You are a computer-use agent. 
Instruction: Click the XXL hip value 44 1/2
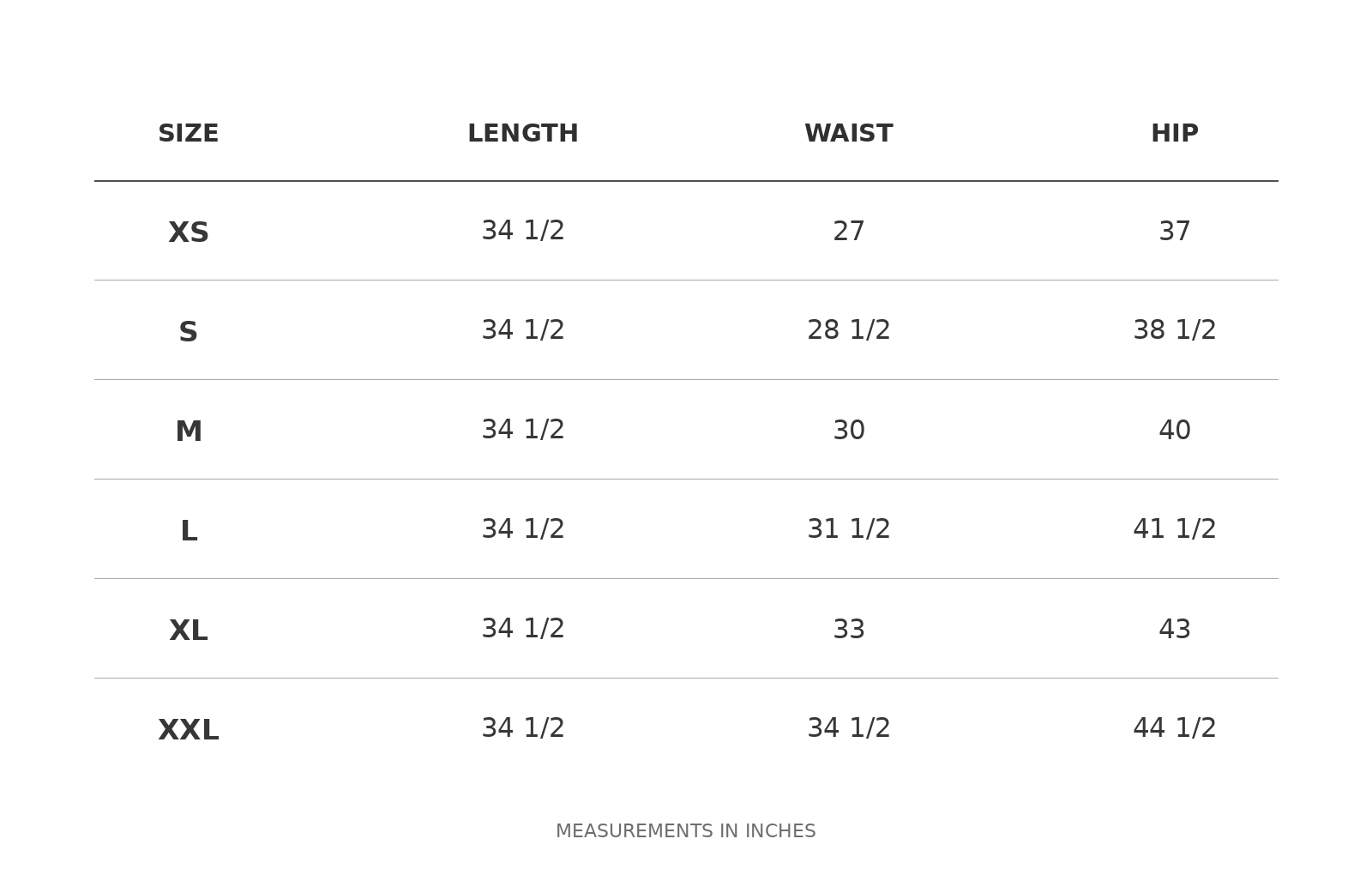pos(1175,728)
